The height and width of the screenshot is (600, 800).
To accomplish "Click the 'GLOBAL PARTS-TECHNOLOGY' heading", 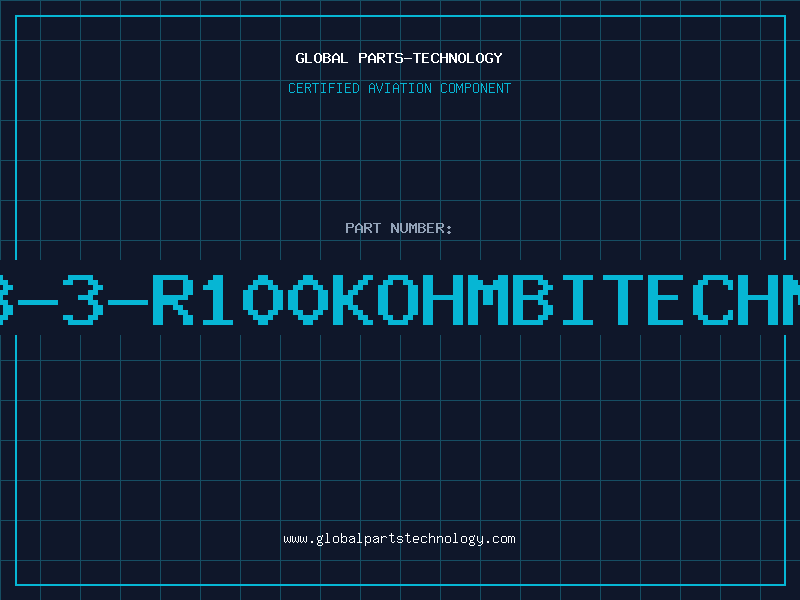I will coord(399,58).
